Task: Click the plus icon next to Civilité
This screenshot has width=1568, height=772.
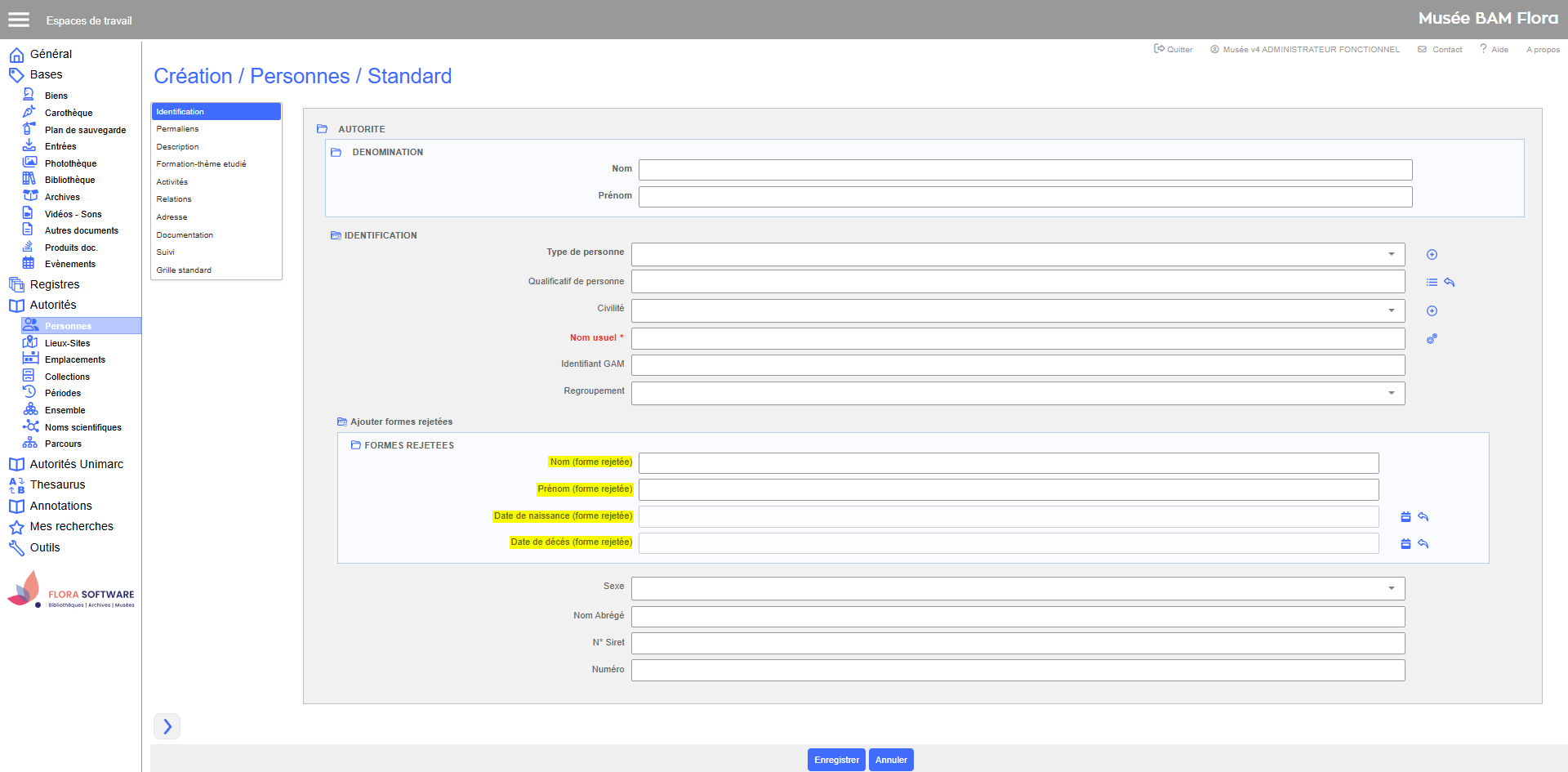Action: [1432, 311]
